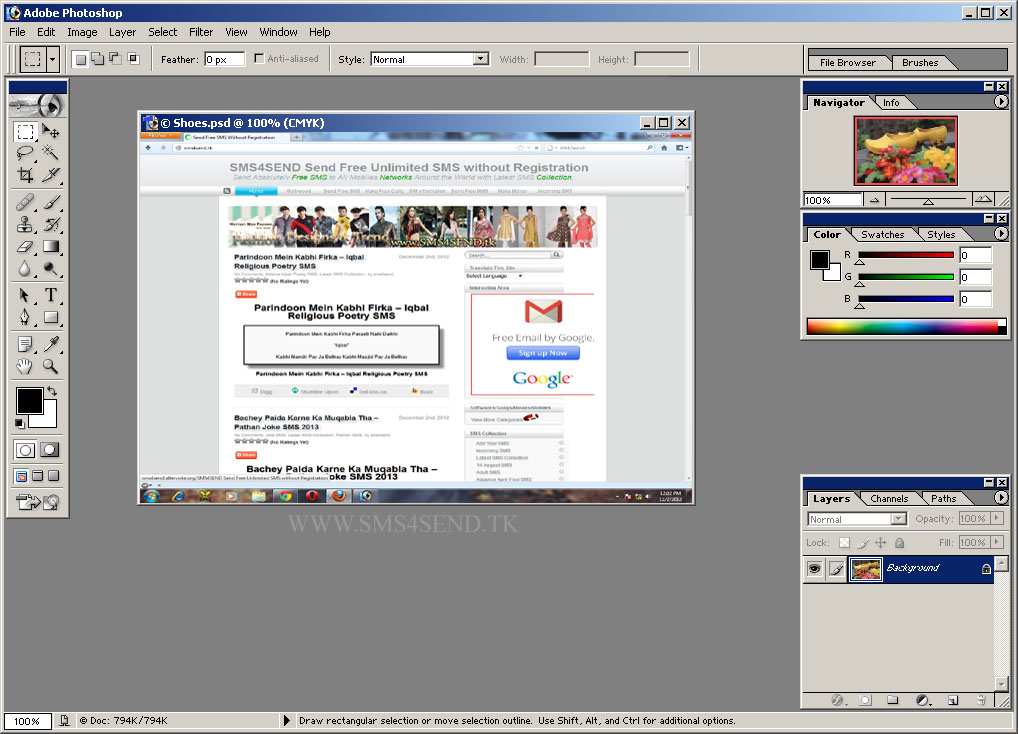Click the Navigator zoom out button
This screenshot has width=1018, height=734.
coord(874,200)
